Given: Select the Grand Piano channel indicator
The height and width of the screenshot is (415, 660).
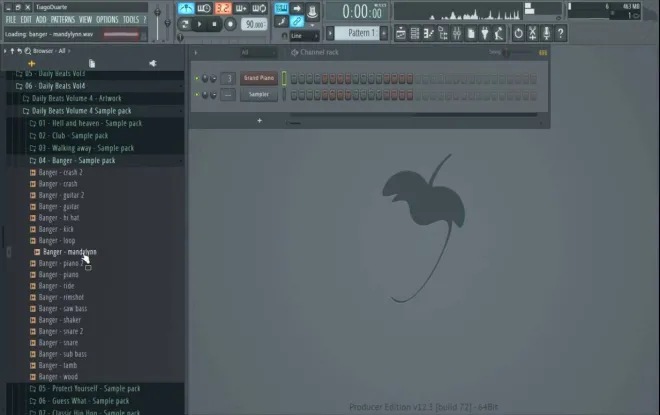Looking at the screenshot, I should click(284, 78).
